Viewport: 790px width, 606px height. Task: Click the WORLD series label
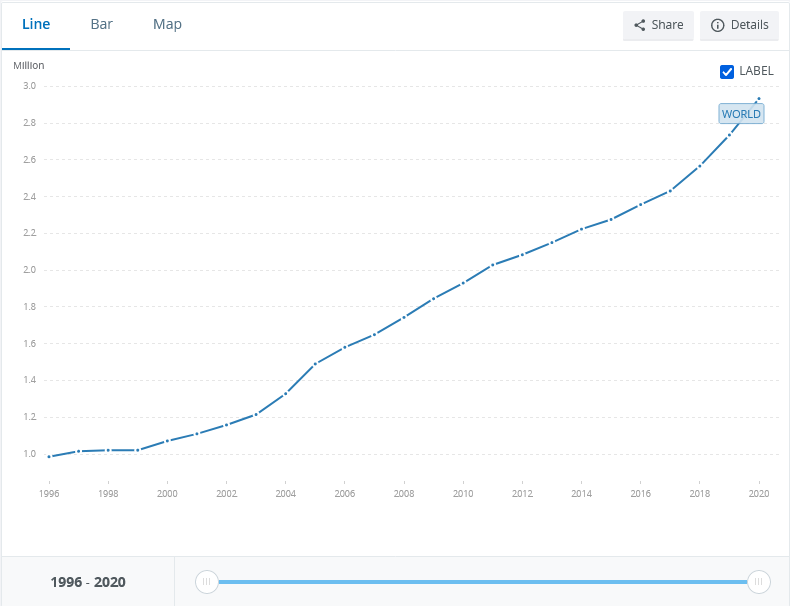(741, 114)
